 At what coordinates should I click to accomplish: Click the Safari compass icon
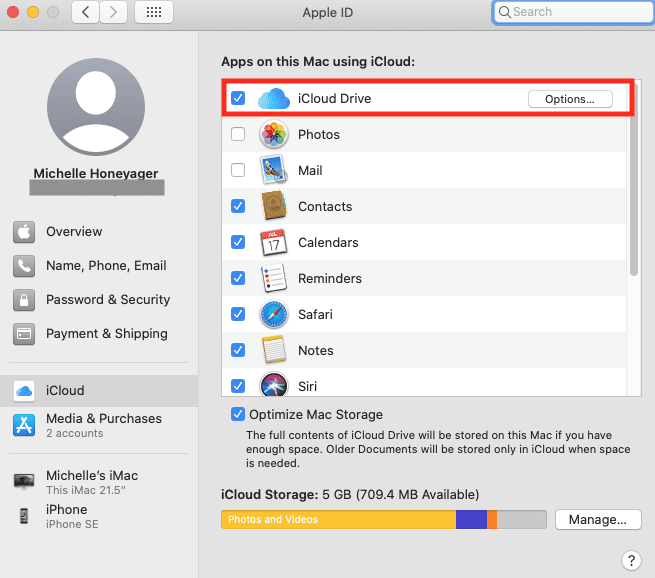point(274,314)
